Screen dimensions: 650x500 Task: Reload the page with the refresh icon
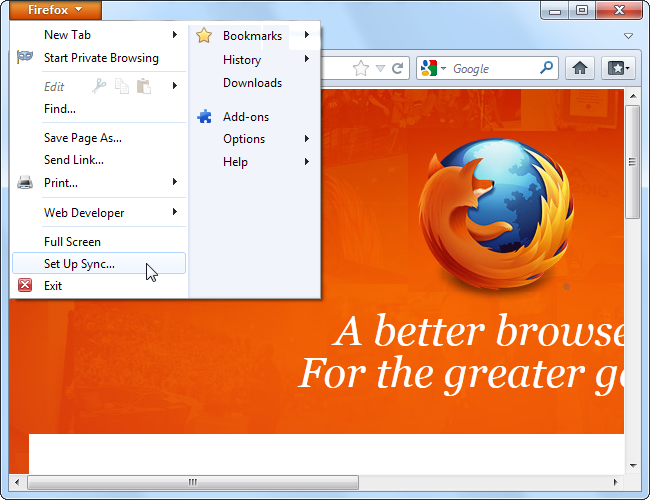[398, 69]
